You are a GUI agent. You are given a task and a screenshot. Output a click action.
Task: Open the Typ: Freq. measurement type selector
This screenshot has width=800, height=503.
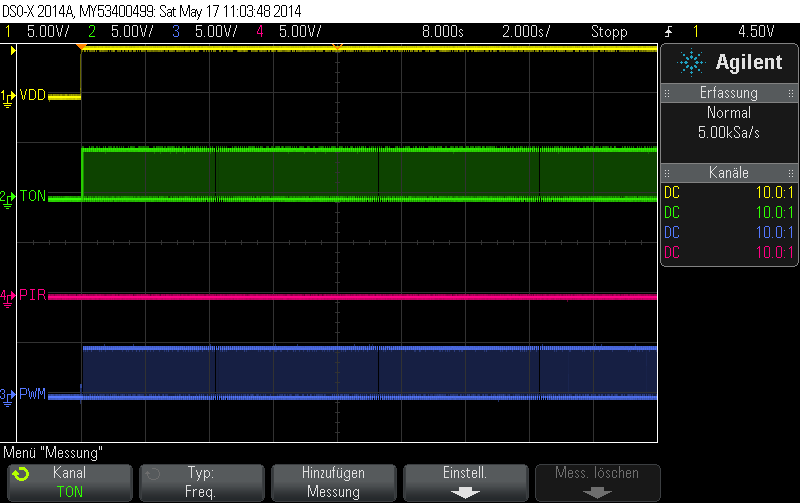[x=201, y=482]
